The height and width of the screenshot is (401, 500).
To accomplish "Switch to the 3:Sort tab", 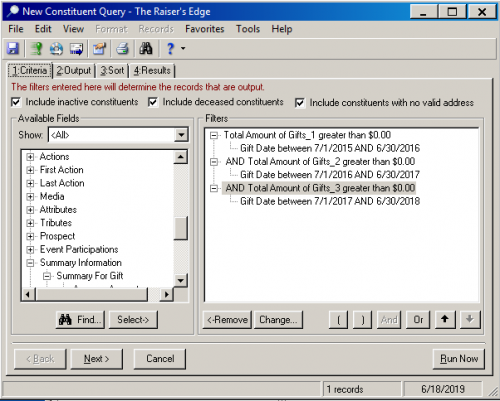I will [112, 71].
